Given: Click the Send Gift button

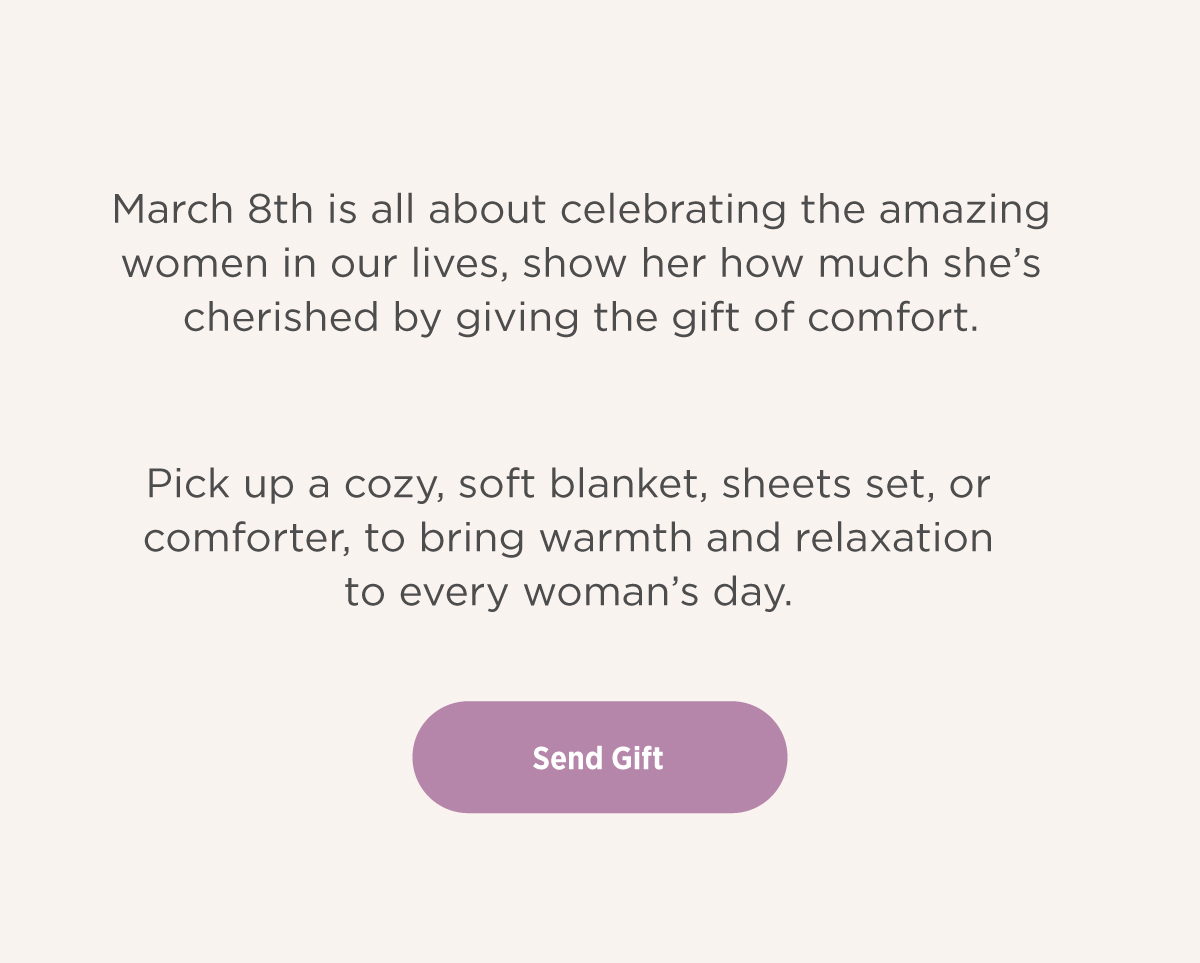Looking at the screenshot, I should coord(599,757).
